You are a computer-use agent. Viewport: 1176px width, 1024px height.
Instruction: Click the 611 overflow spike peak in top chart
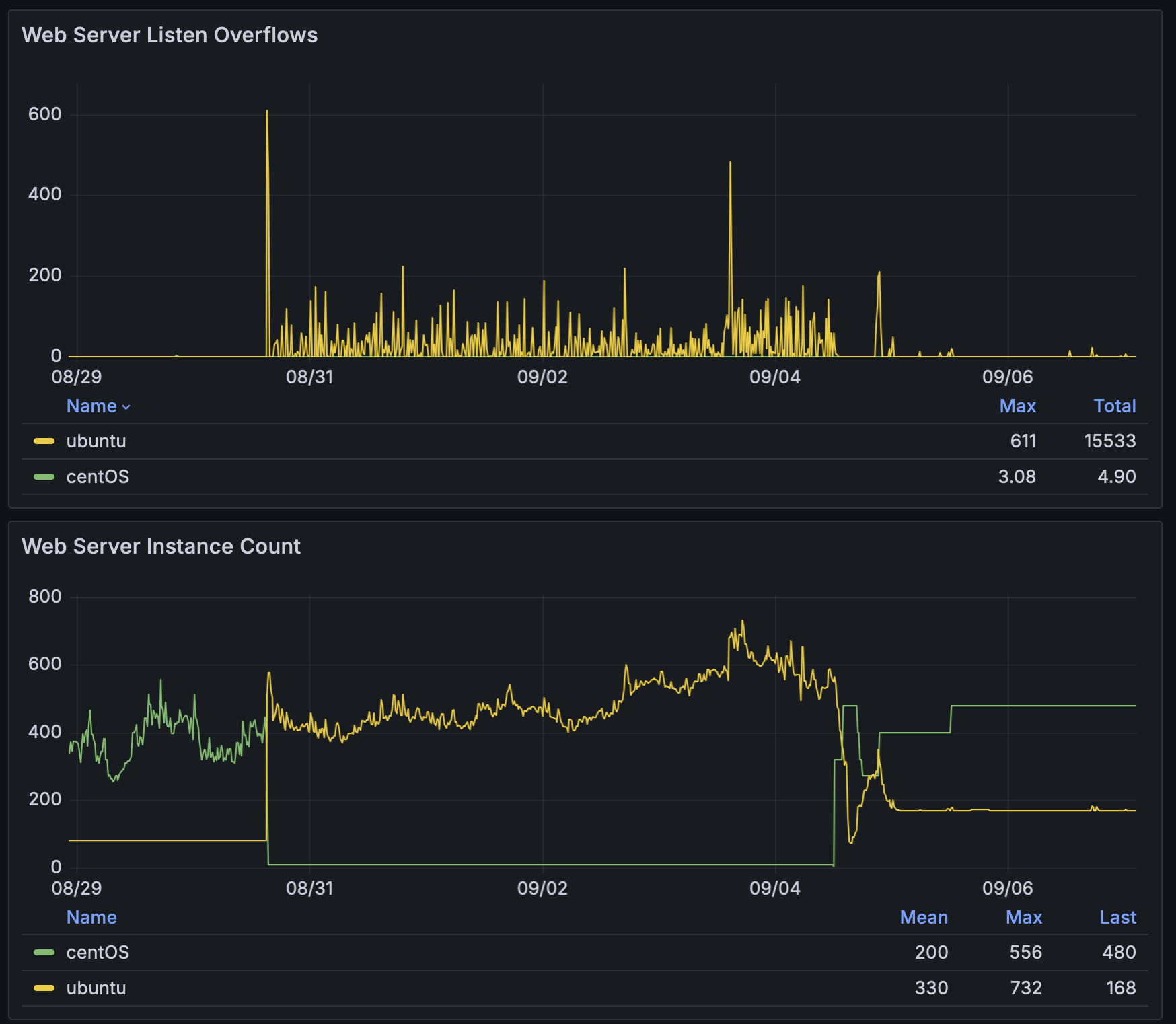point(267,111)
